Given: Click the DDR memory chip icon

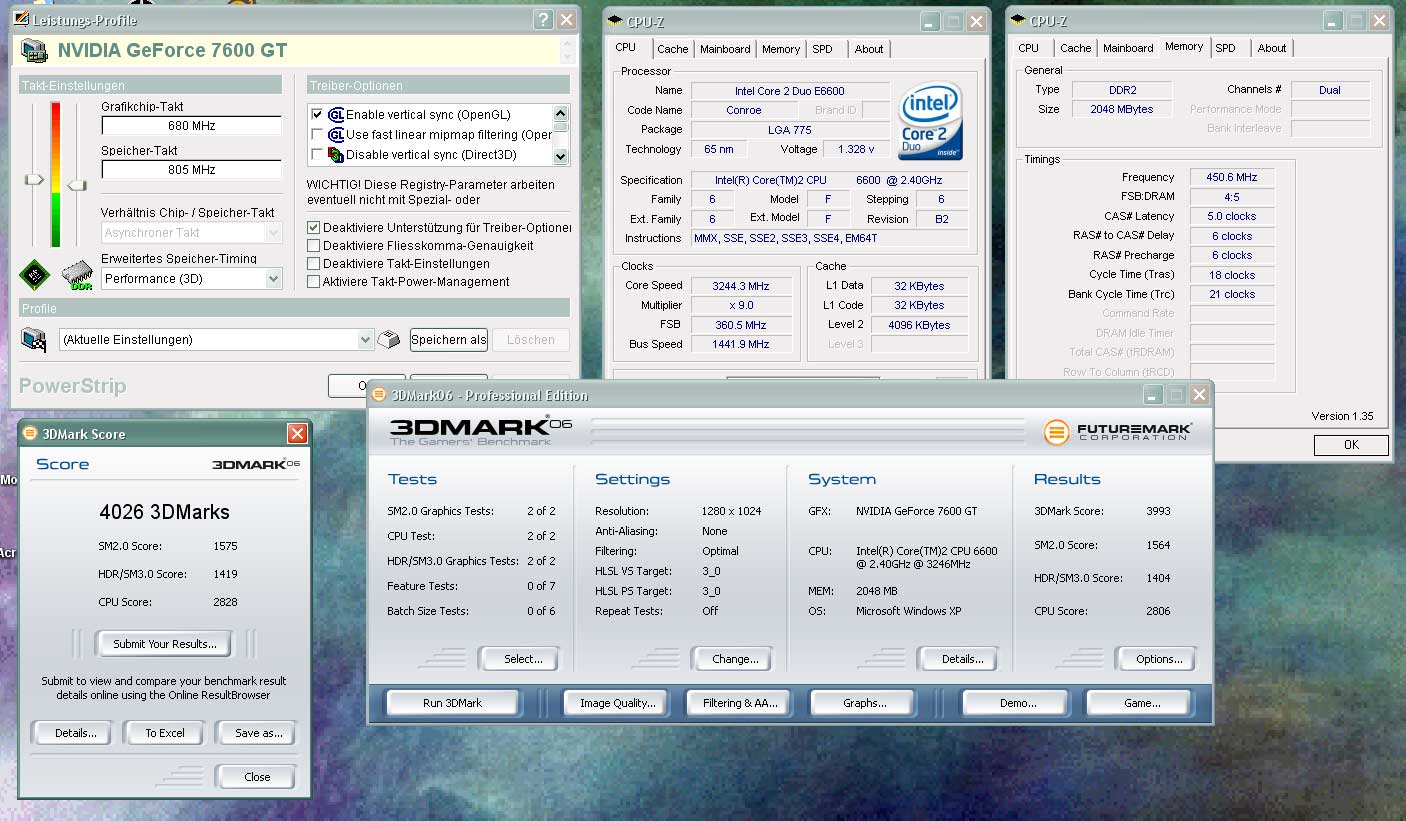Looking at the screenshot, I should click(x=76, y=276).
